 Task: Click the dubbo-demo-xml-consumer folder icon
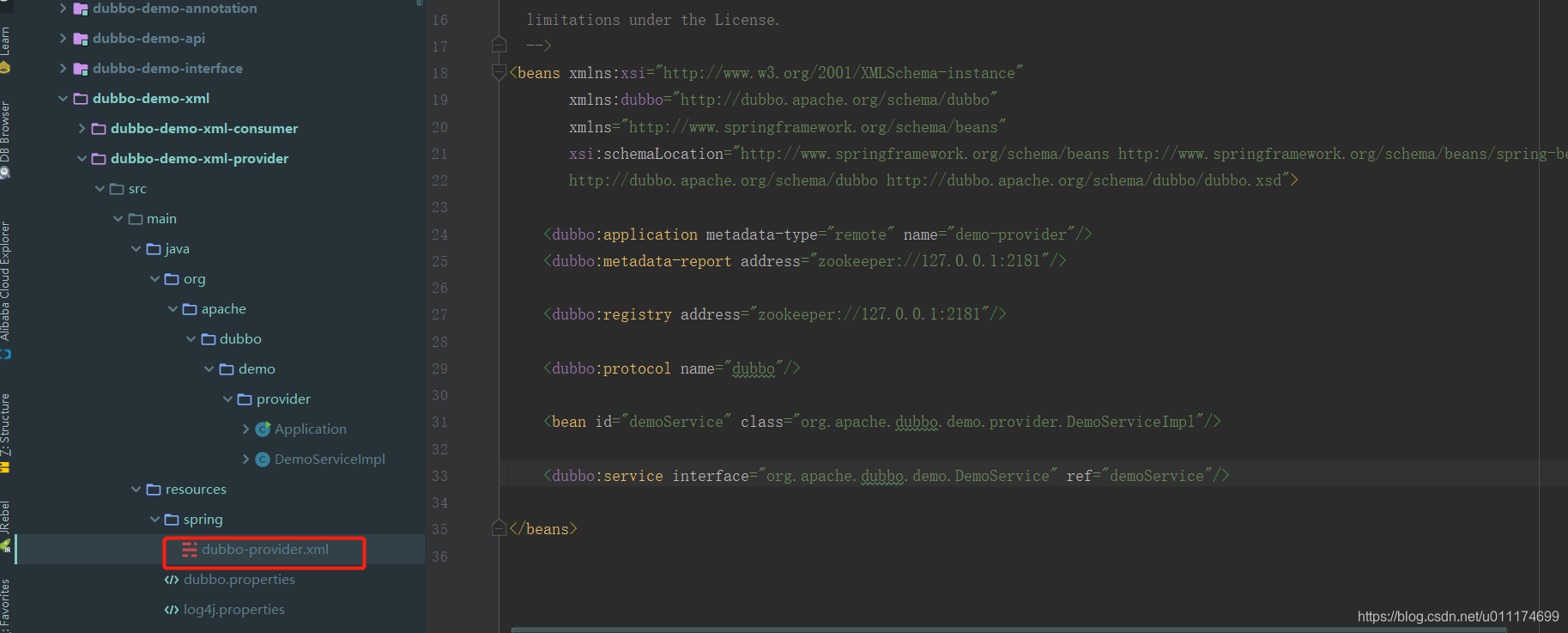99,129
